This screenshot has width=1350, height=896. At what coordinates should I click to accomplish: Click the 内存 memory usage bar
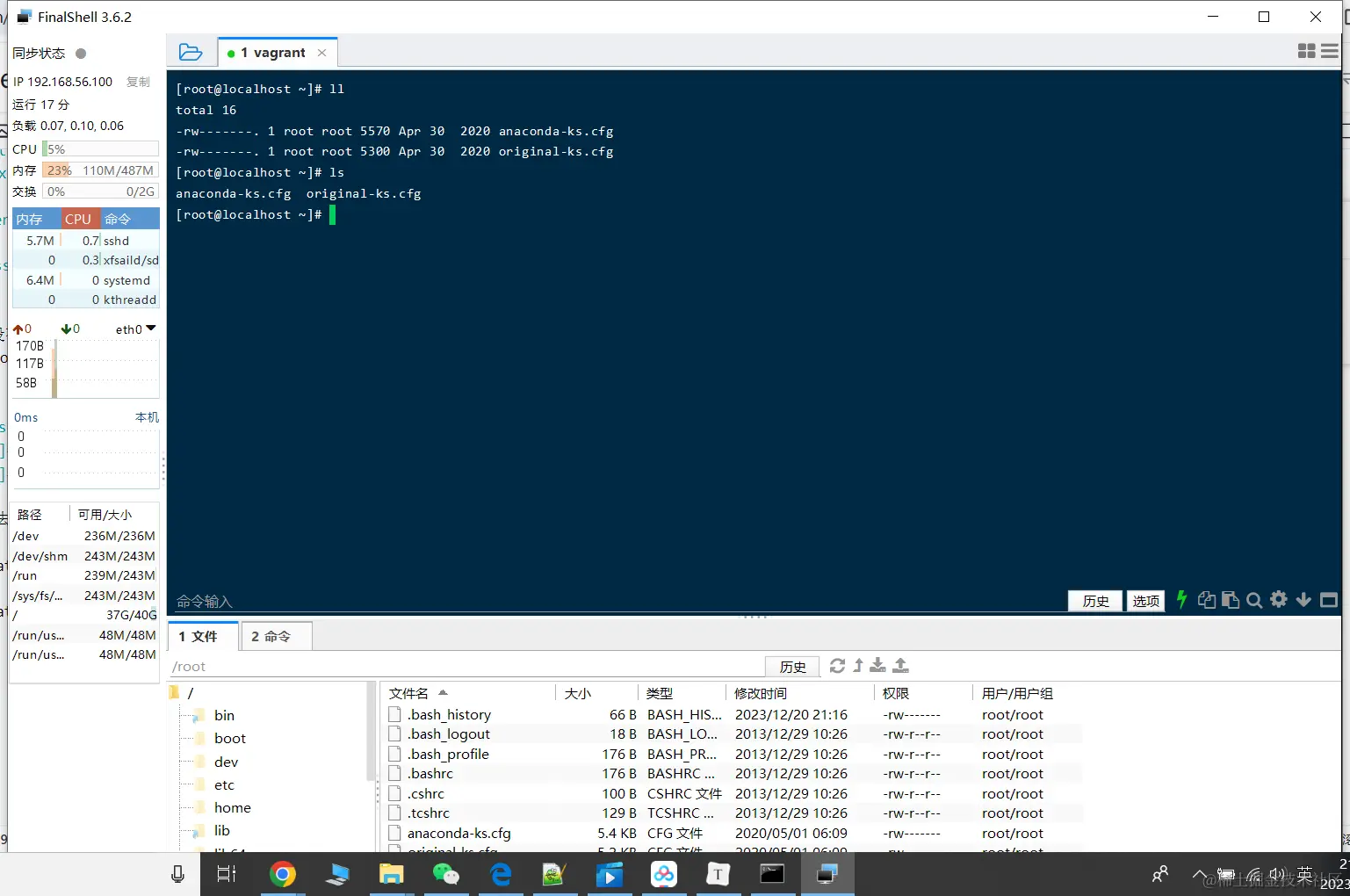pyautogui.click(x=100, y=170)
